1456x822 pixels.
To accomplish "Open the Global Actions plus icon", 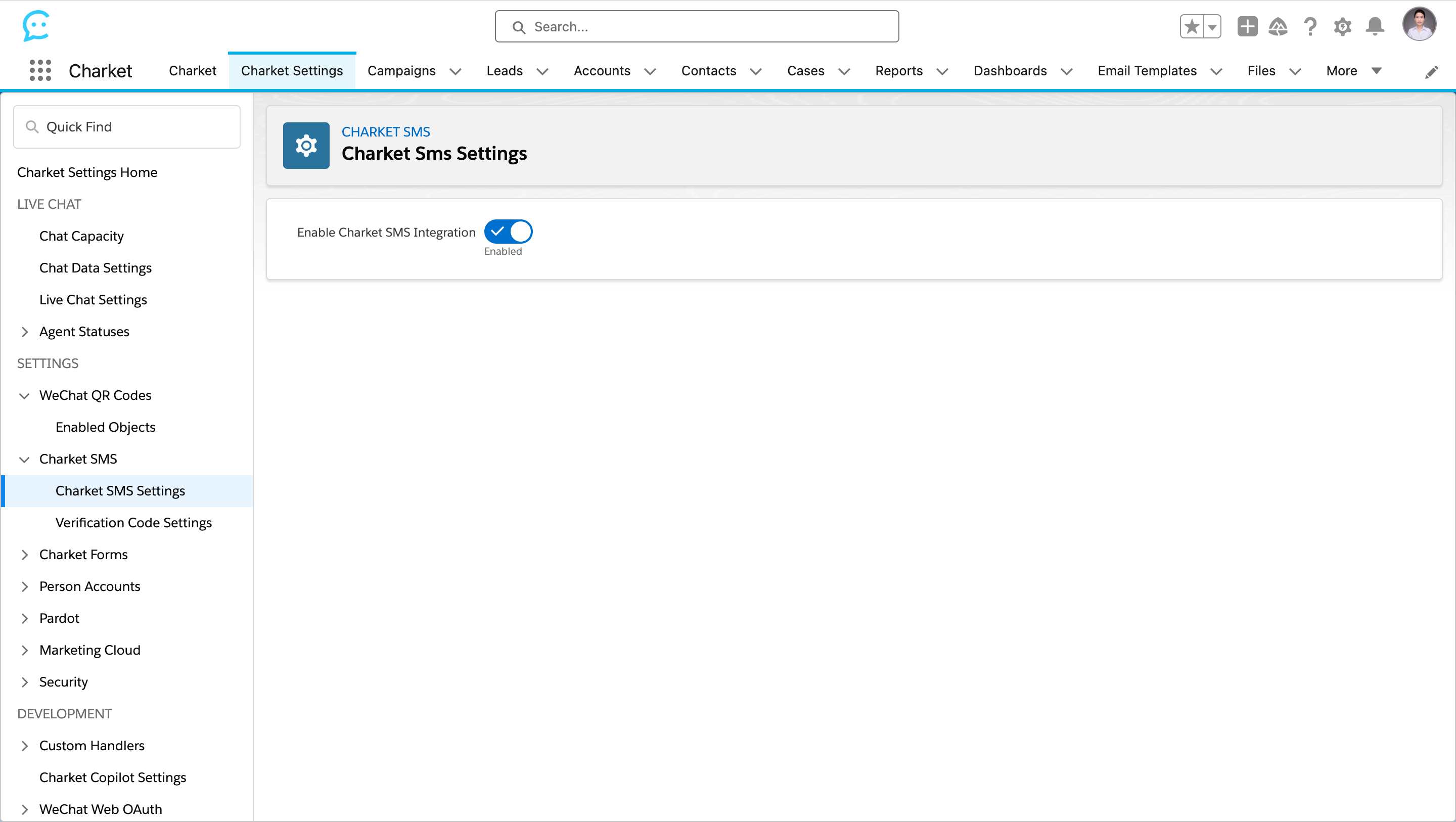I will (x=1247, y=27).
